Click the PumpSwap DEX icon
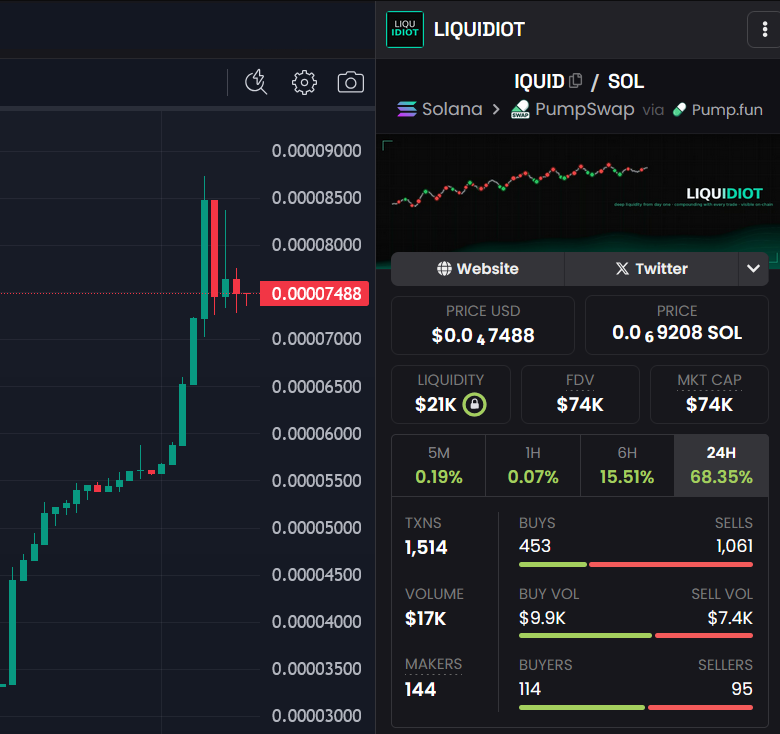 tap(520, 109)
